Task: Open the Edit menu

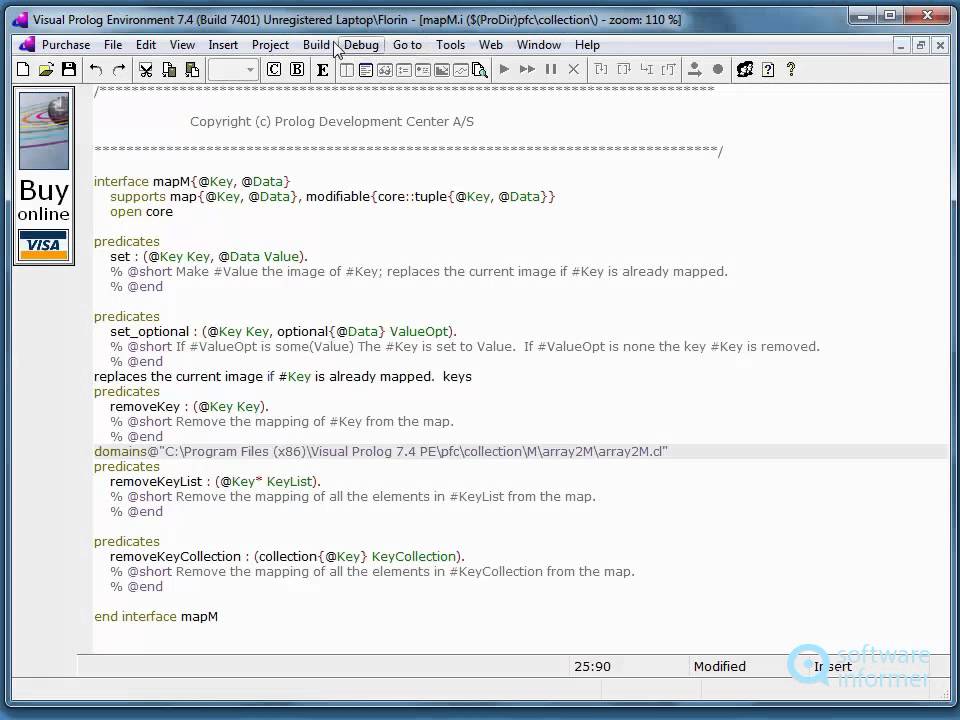Action: point(146,45)
